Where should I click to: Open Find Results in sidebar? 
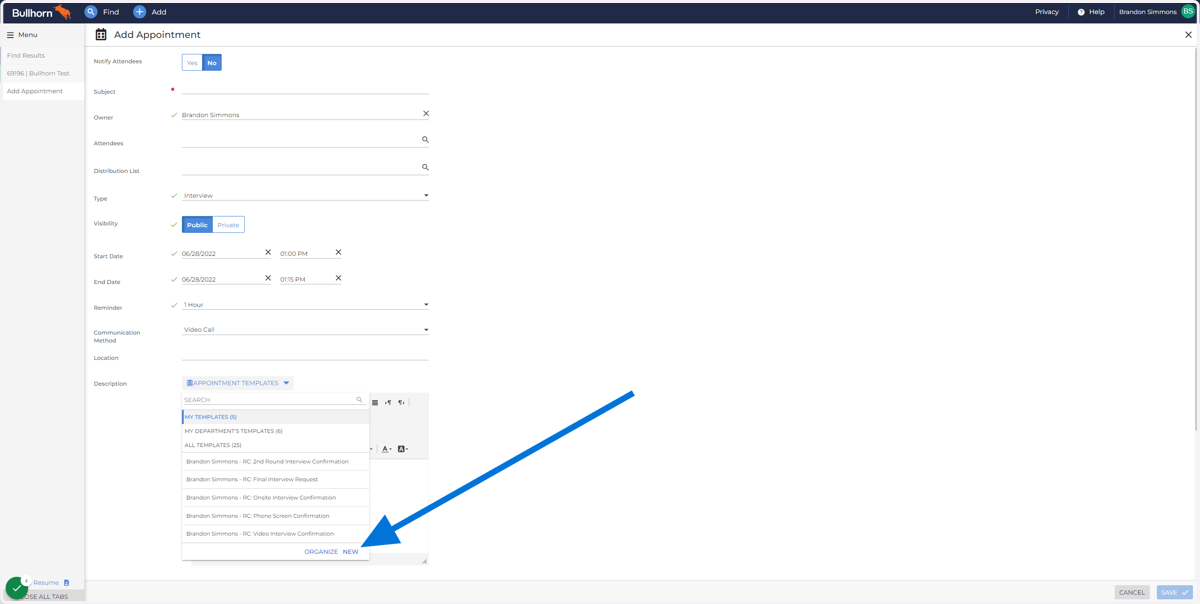[42, 55]
